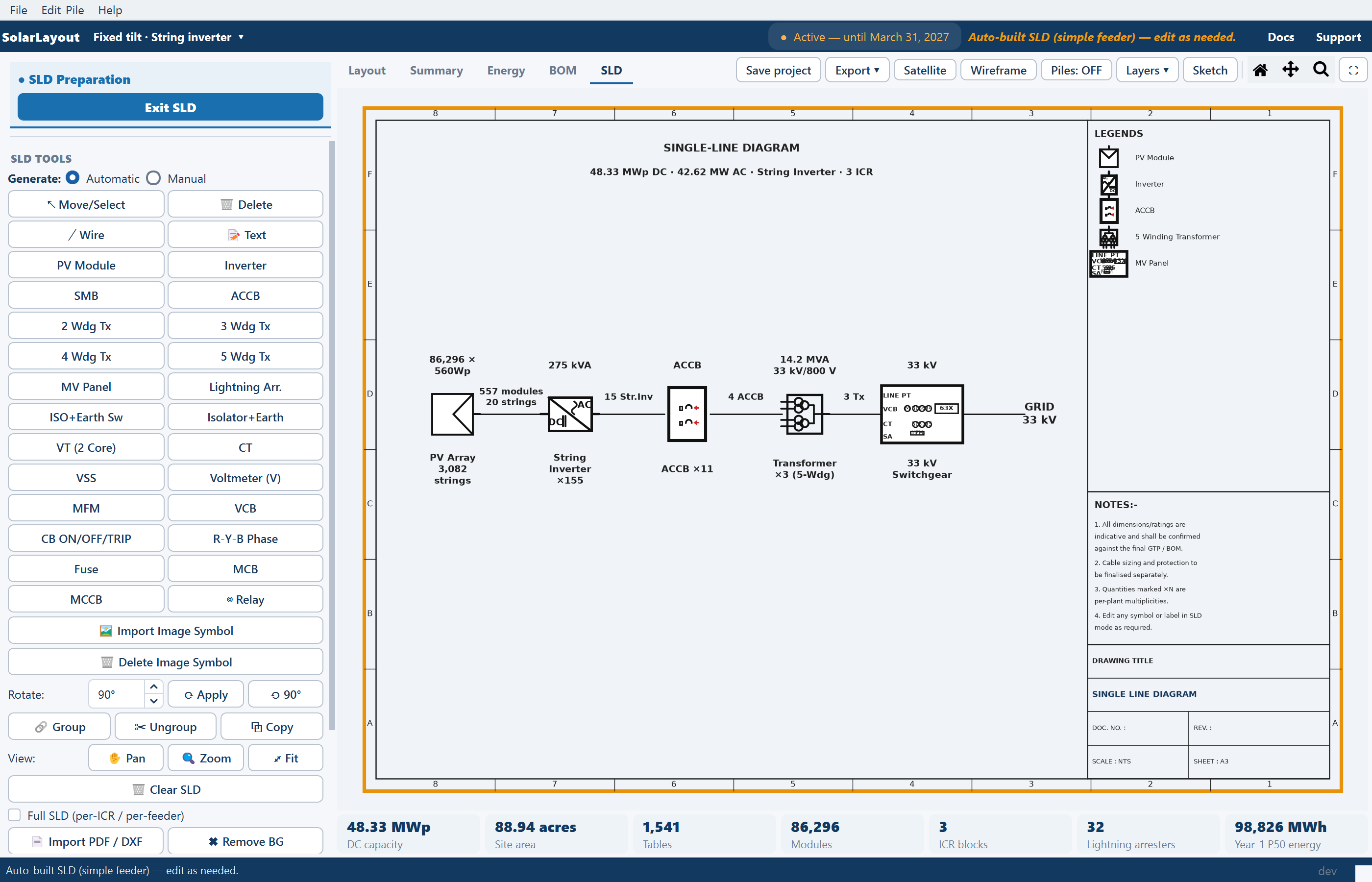The height and width of the screenshot is (882, 1372).
Task: Toggle Piles: OFF button
Action: click(x=1076, y=70)
